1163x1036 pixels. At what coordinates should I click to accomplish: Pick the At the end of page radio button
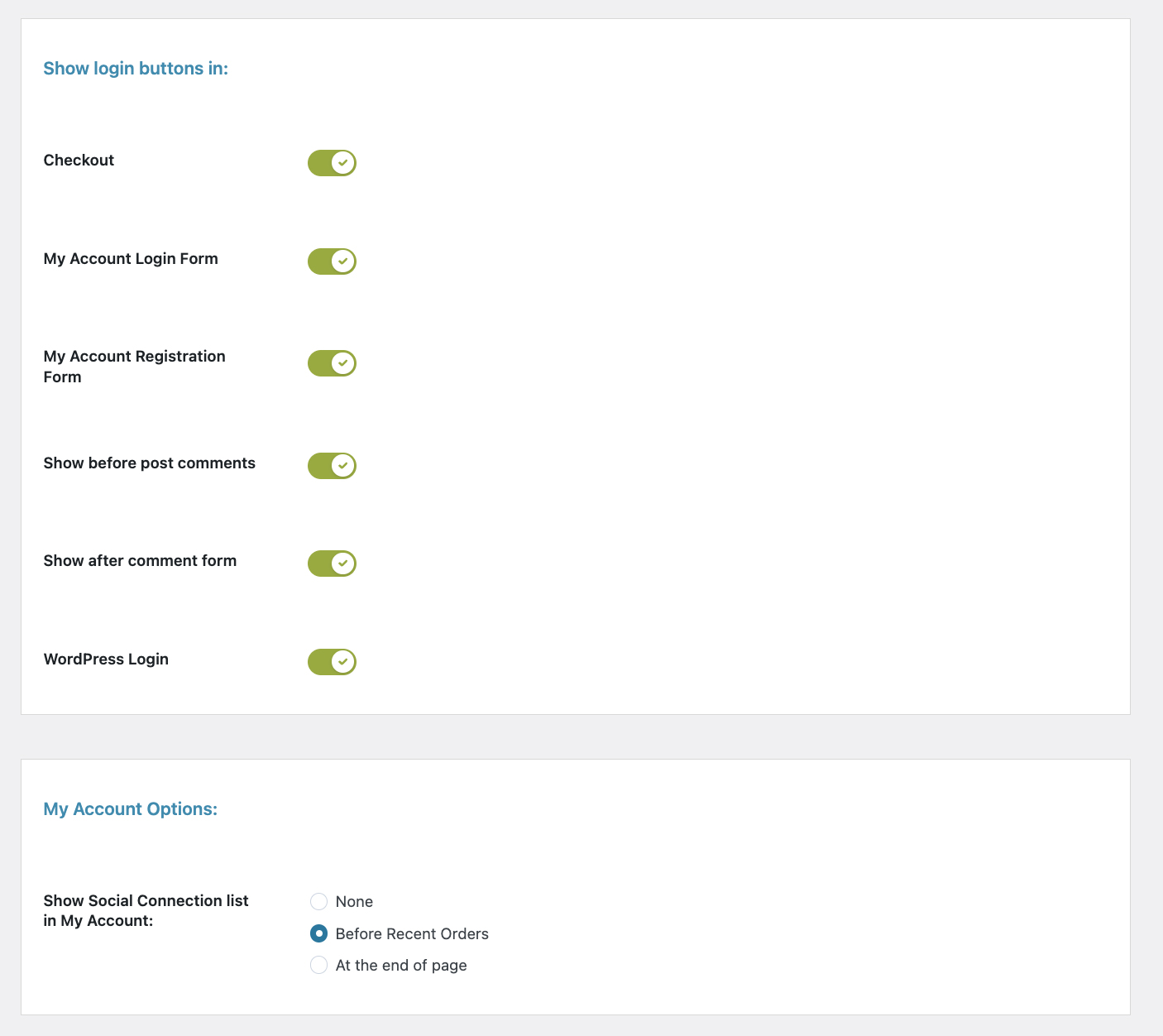click(x=318, y=965)
